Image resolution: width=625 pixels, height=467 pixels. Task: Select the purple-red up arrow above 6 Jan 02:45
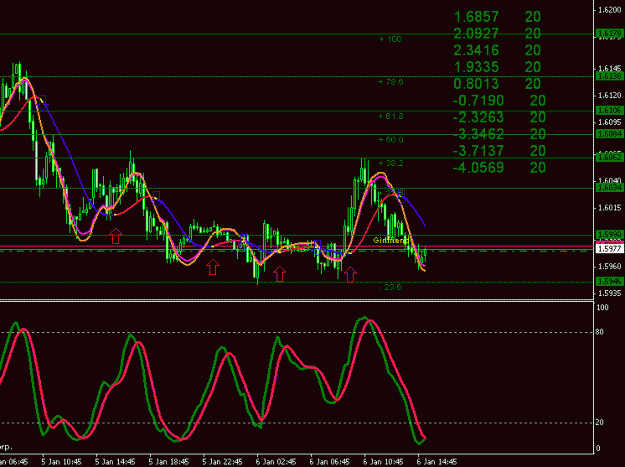(x=280, y=274)
